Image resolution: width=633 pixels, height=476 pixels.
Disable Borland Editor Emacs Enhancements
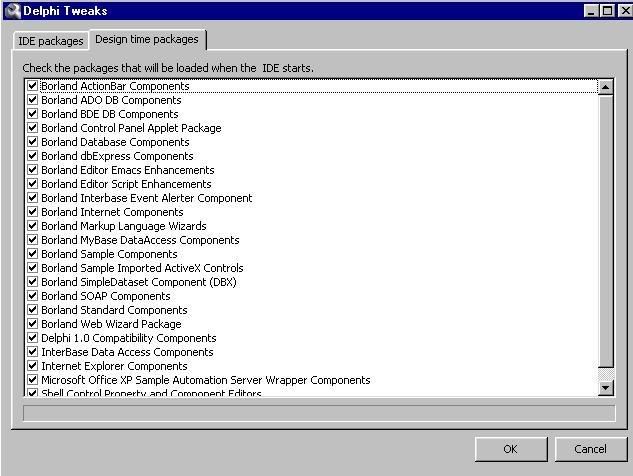33,170
